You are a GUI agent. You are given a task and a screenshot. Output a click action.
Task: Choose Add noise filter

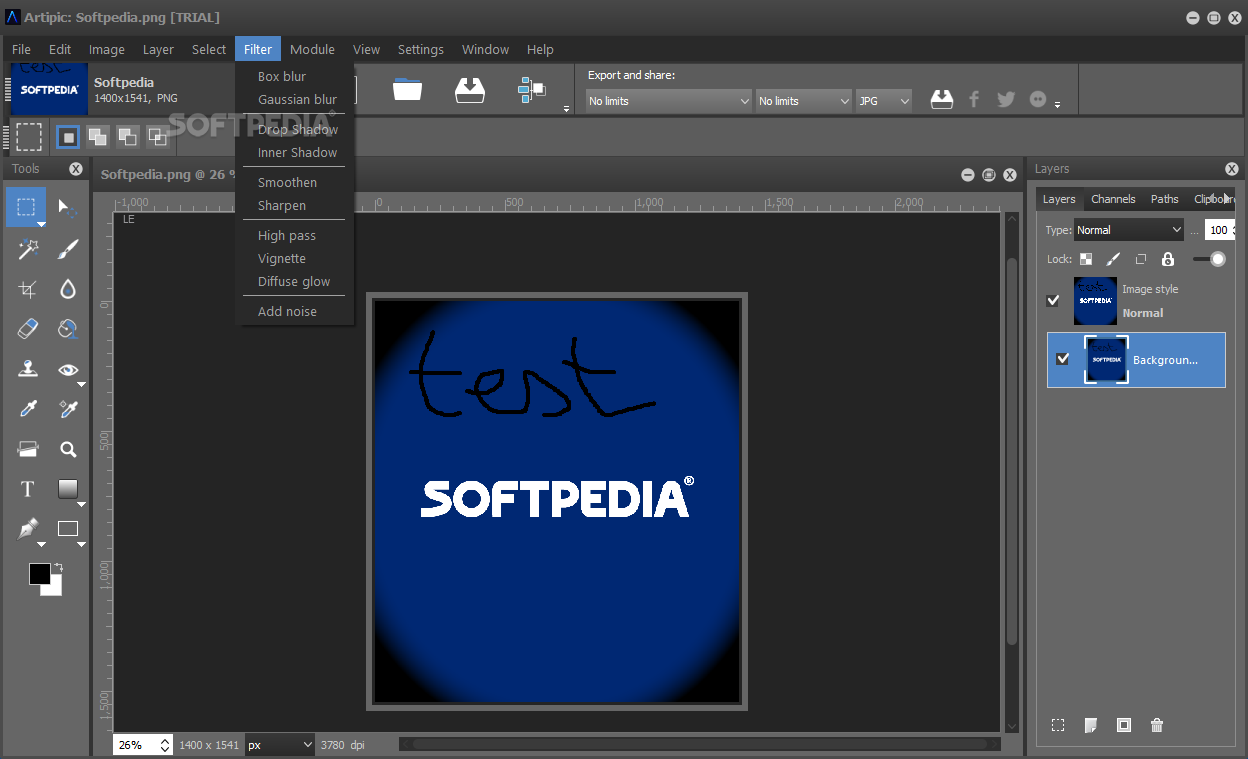[x=287, y=311]
